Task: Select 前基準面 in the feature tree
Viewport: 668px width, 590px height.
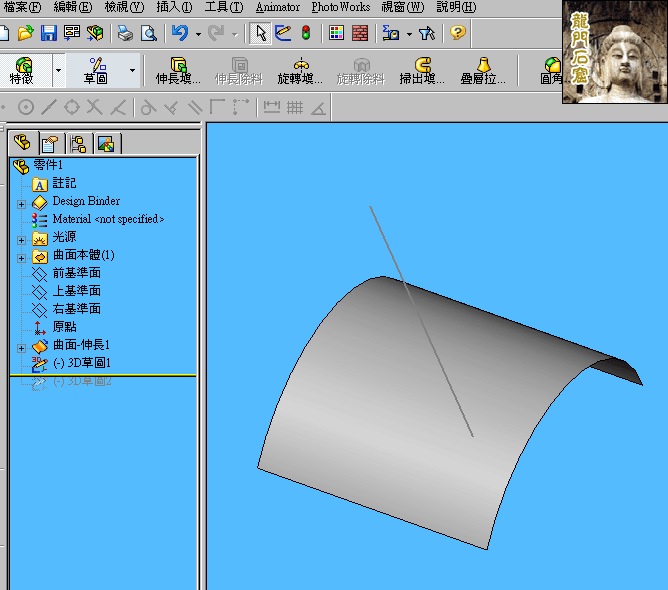Action: coord(76,273)
